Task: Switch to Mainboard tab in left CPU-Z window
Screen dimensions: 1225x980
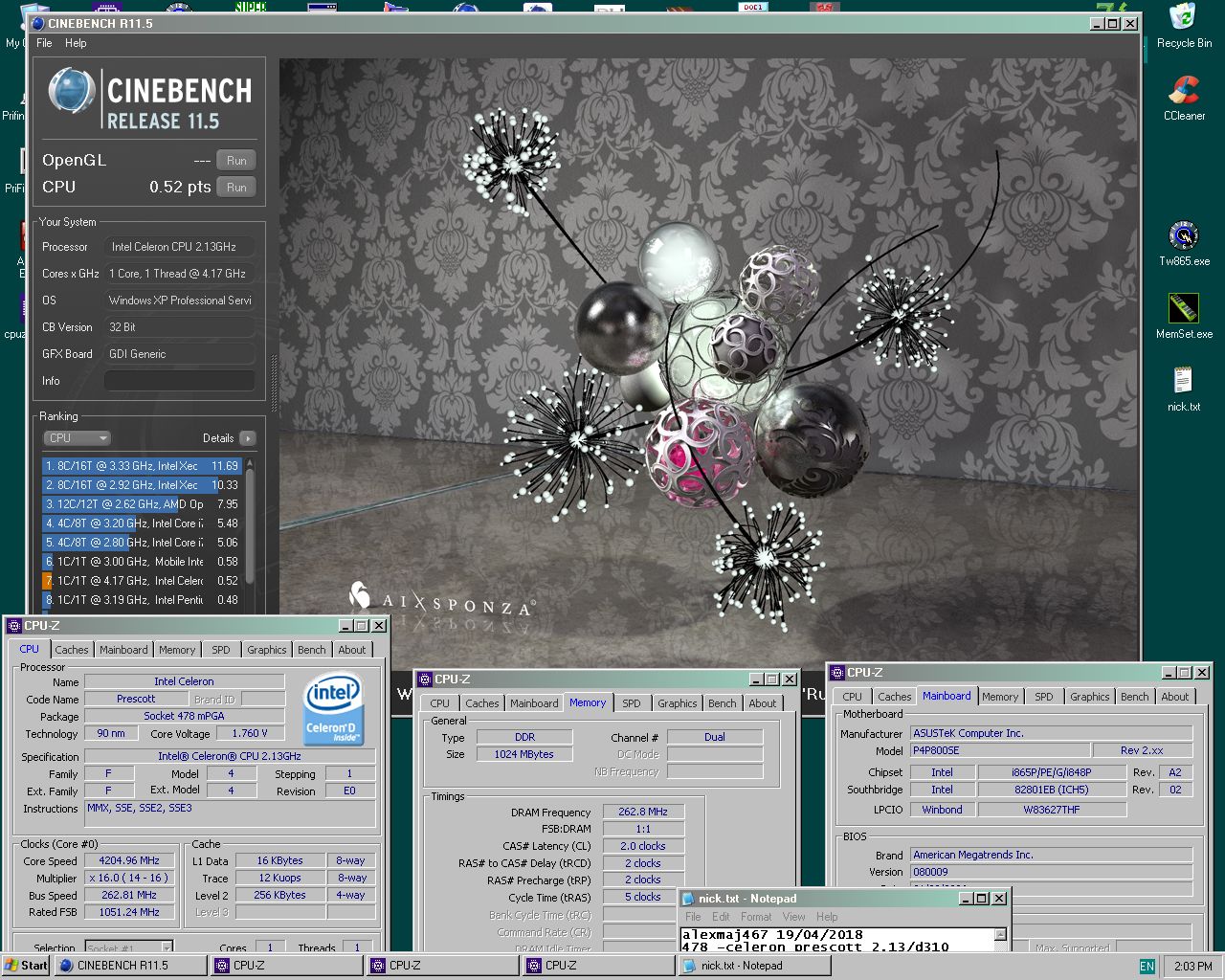Action: point(123,650)
